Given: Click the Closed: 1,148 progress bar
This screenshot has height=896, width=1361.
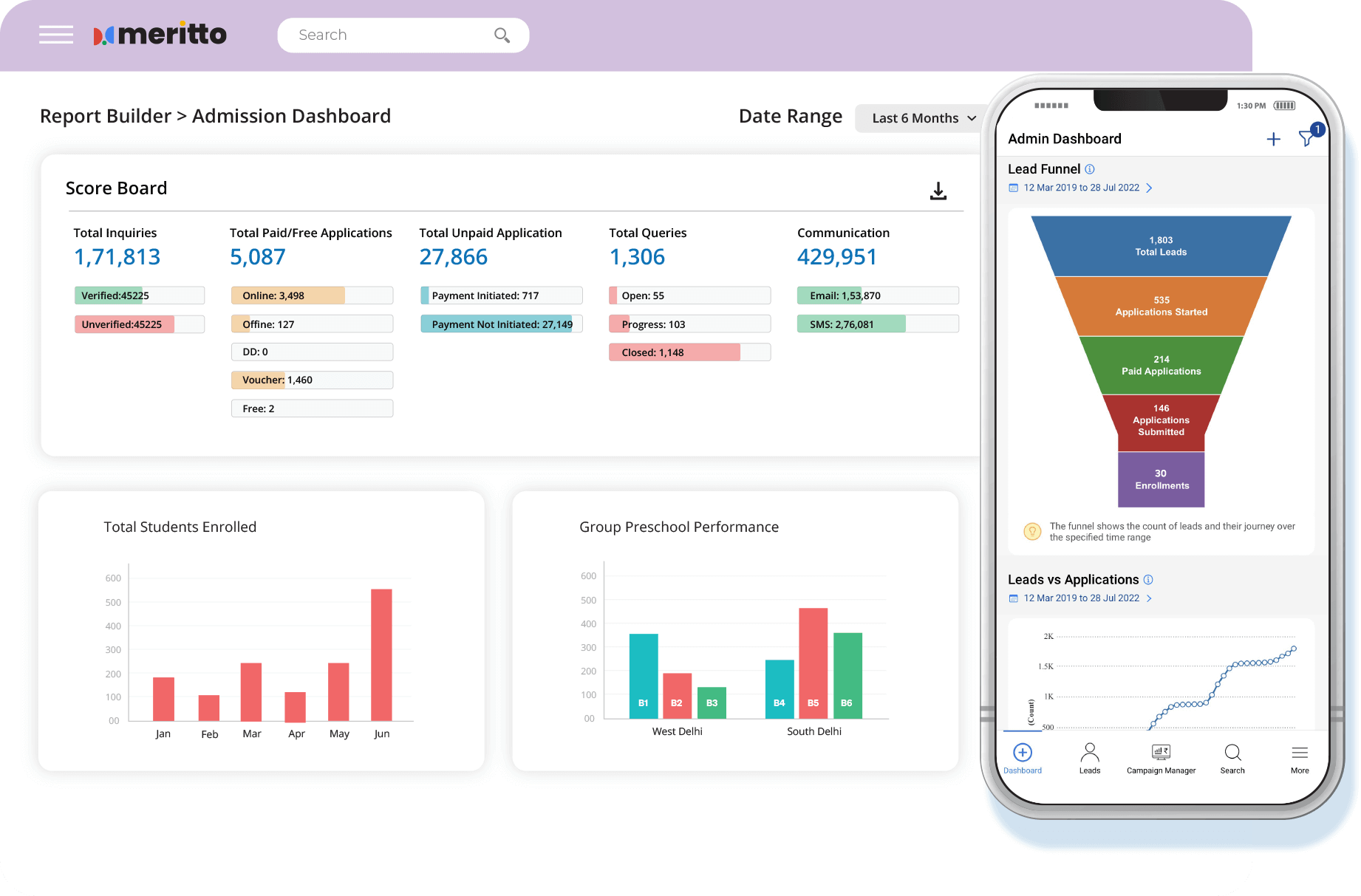Looking at the screenshot, I should point(689,352).
